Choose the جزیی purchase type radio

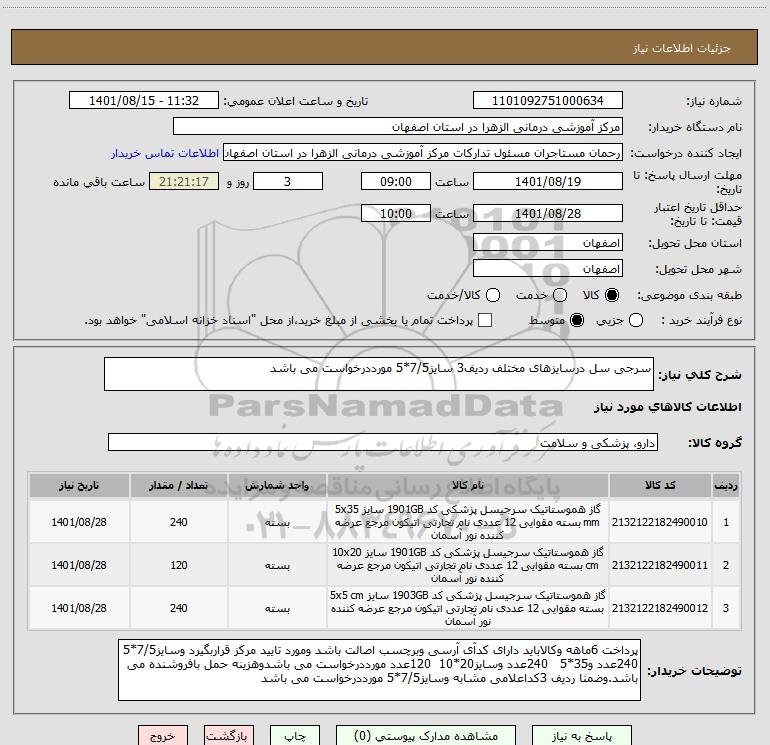(x=636, y=321)
